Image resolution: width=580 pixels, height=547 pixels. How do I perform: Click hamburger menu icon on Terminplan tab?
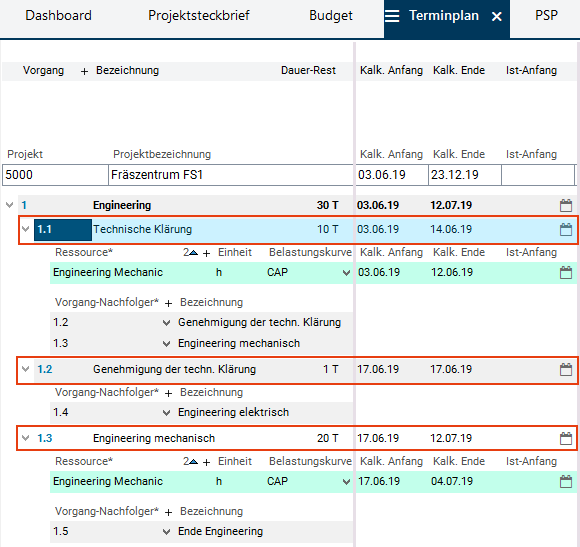click(392, 16)
